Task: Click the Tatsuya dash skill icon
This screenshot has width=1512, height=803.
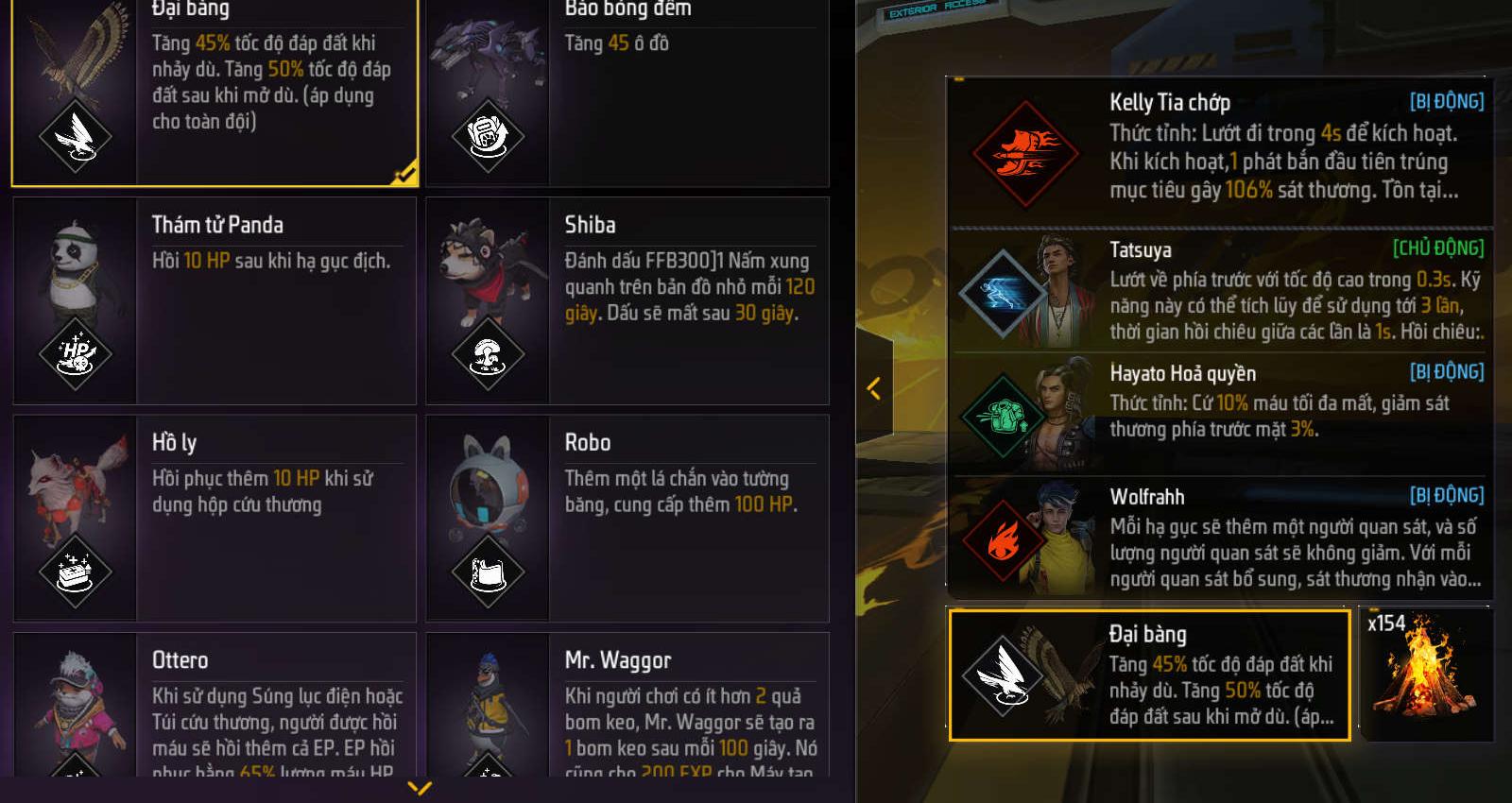Action: [1003, 292]
